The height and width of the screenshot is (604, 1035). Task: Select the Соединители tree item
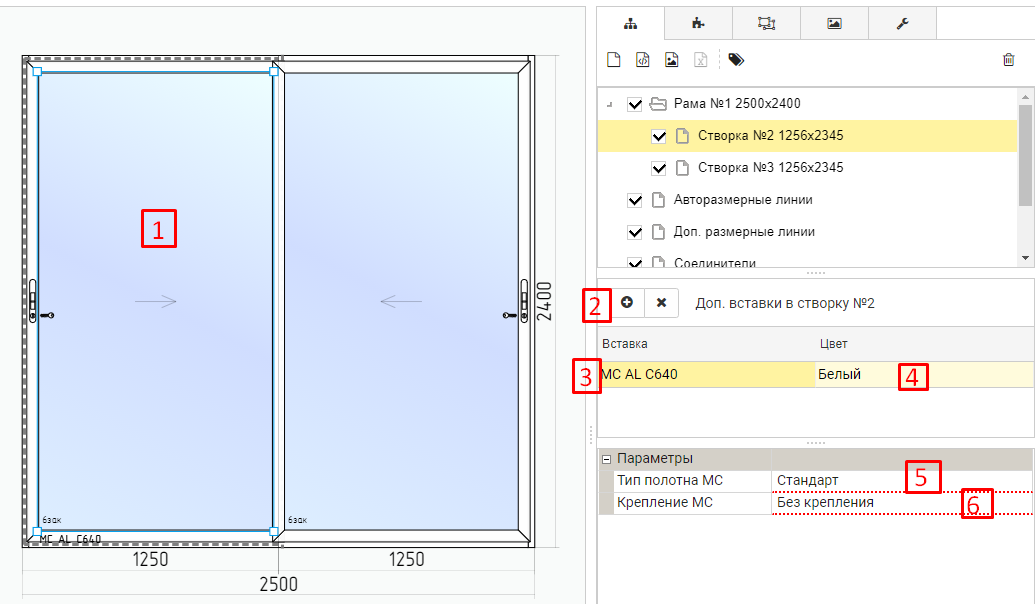click(714, 263)
